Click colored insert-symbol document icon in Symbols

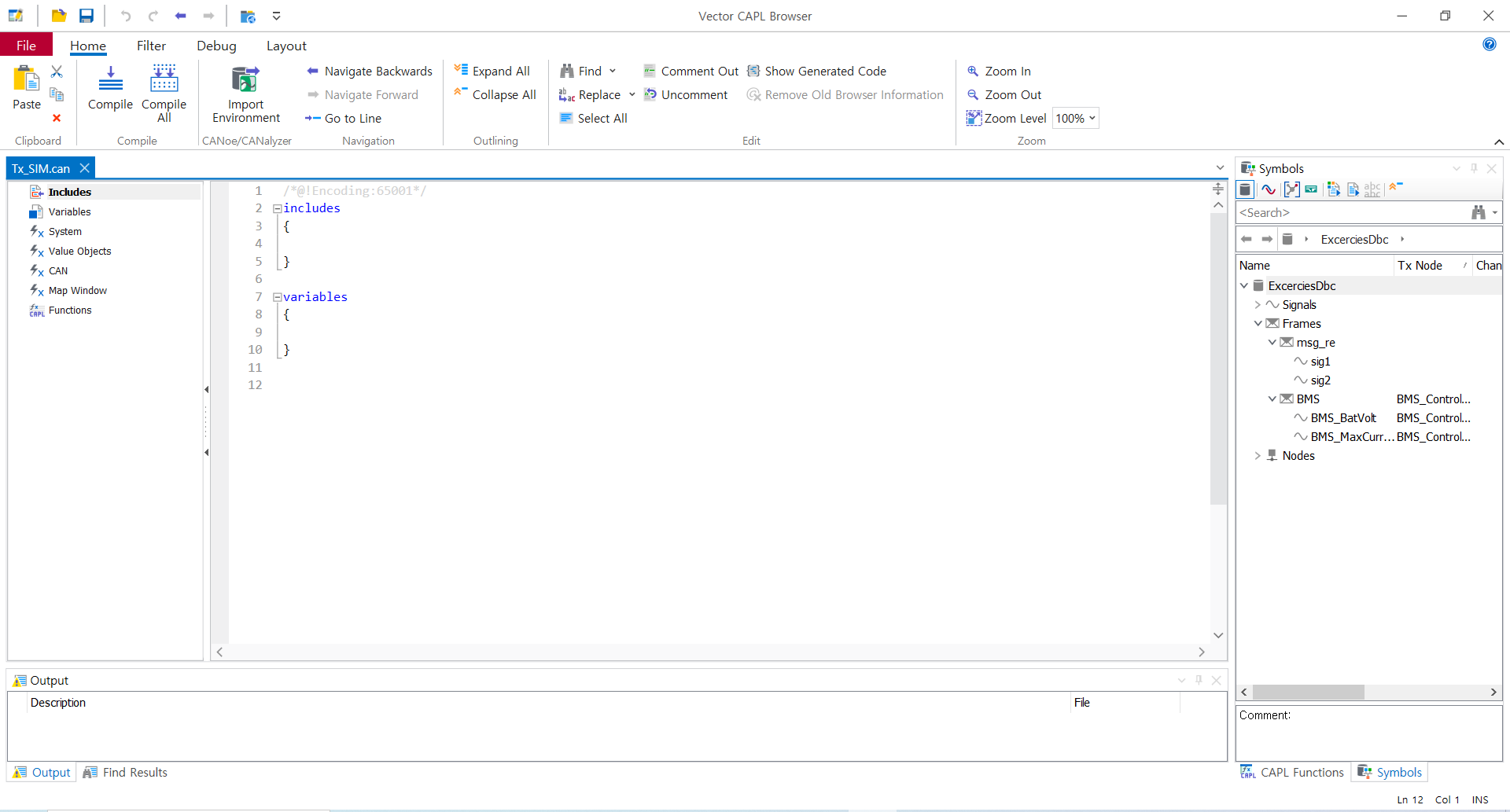(1333, 189)
